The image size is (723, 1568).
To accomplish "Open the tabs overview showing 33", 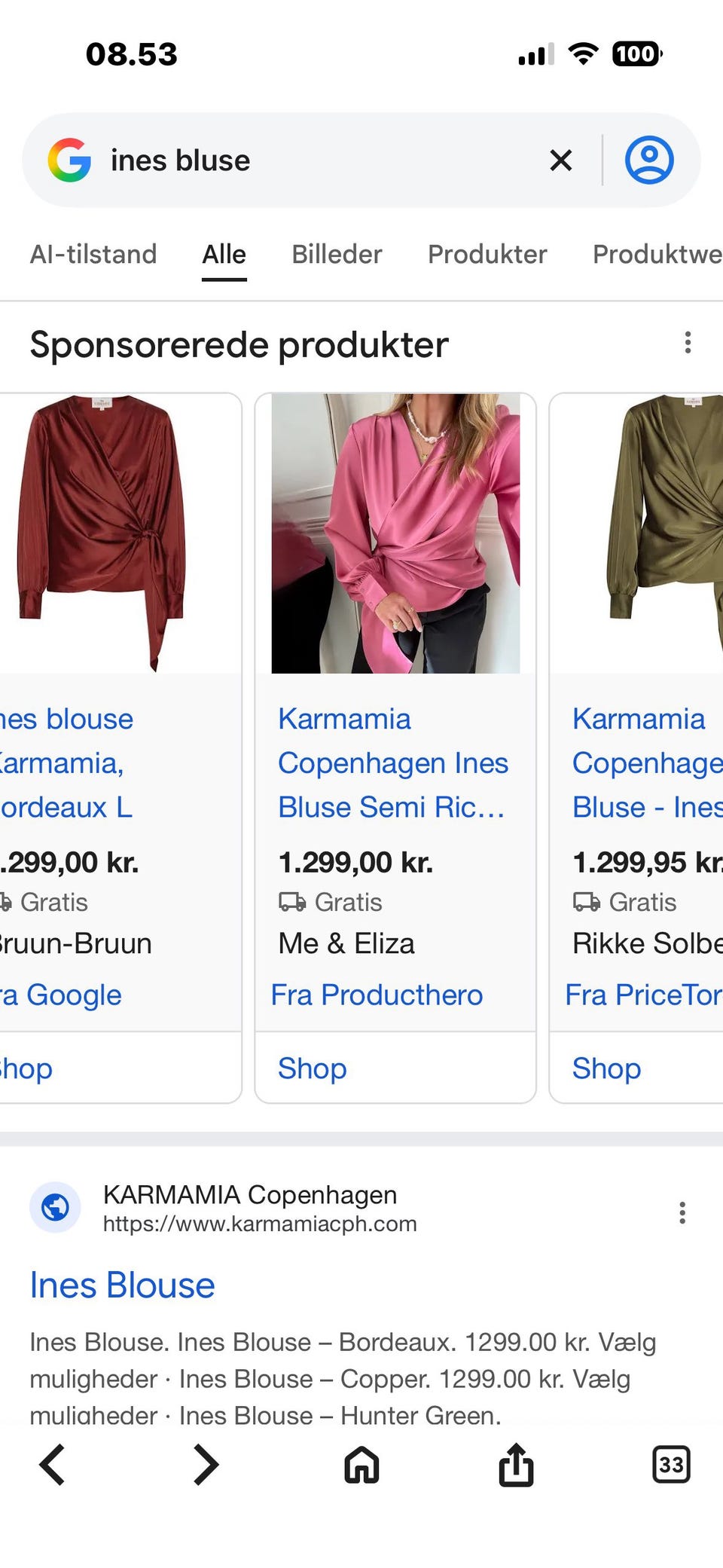I will [x=670, y=1465].
